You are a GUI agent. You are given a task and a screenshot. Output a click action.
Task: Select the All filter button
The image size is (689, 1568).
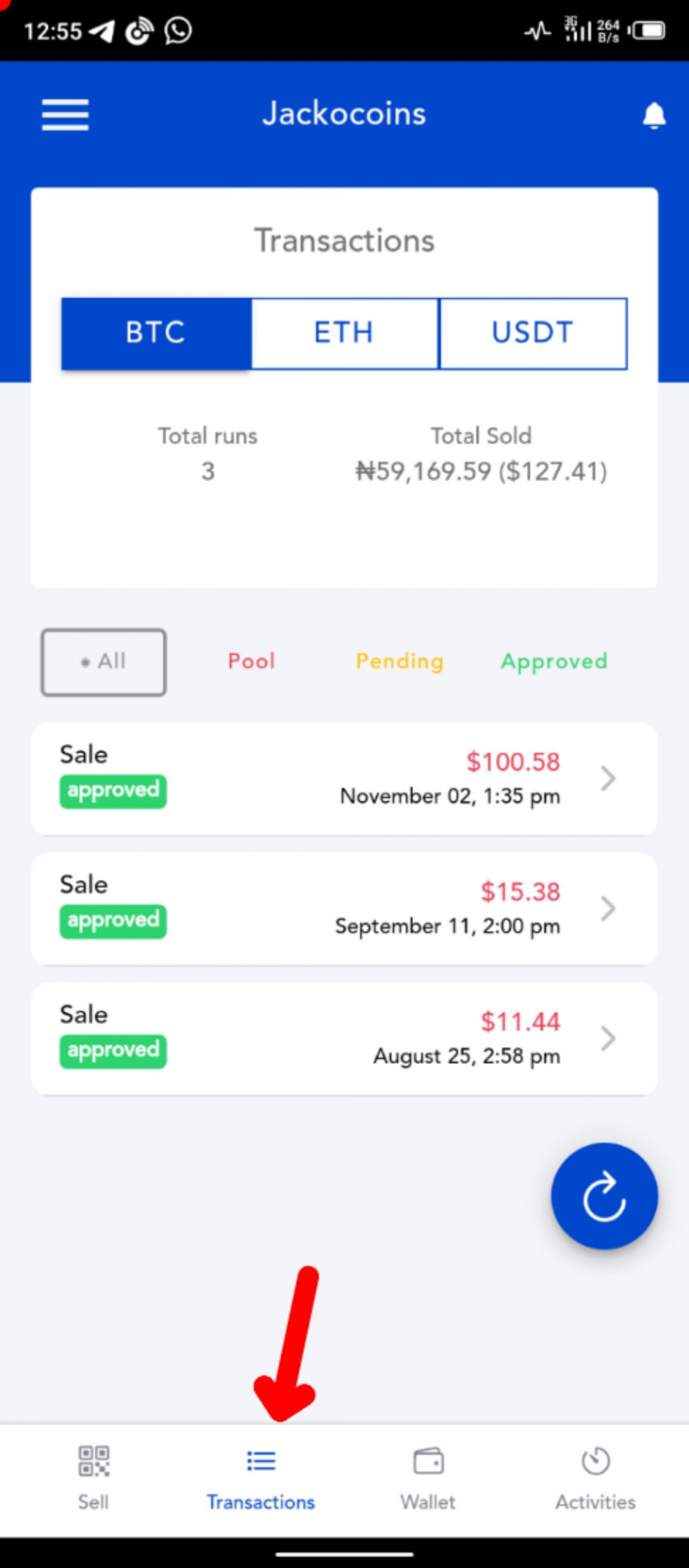click(x=104, y=662)
